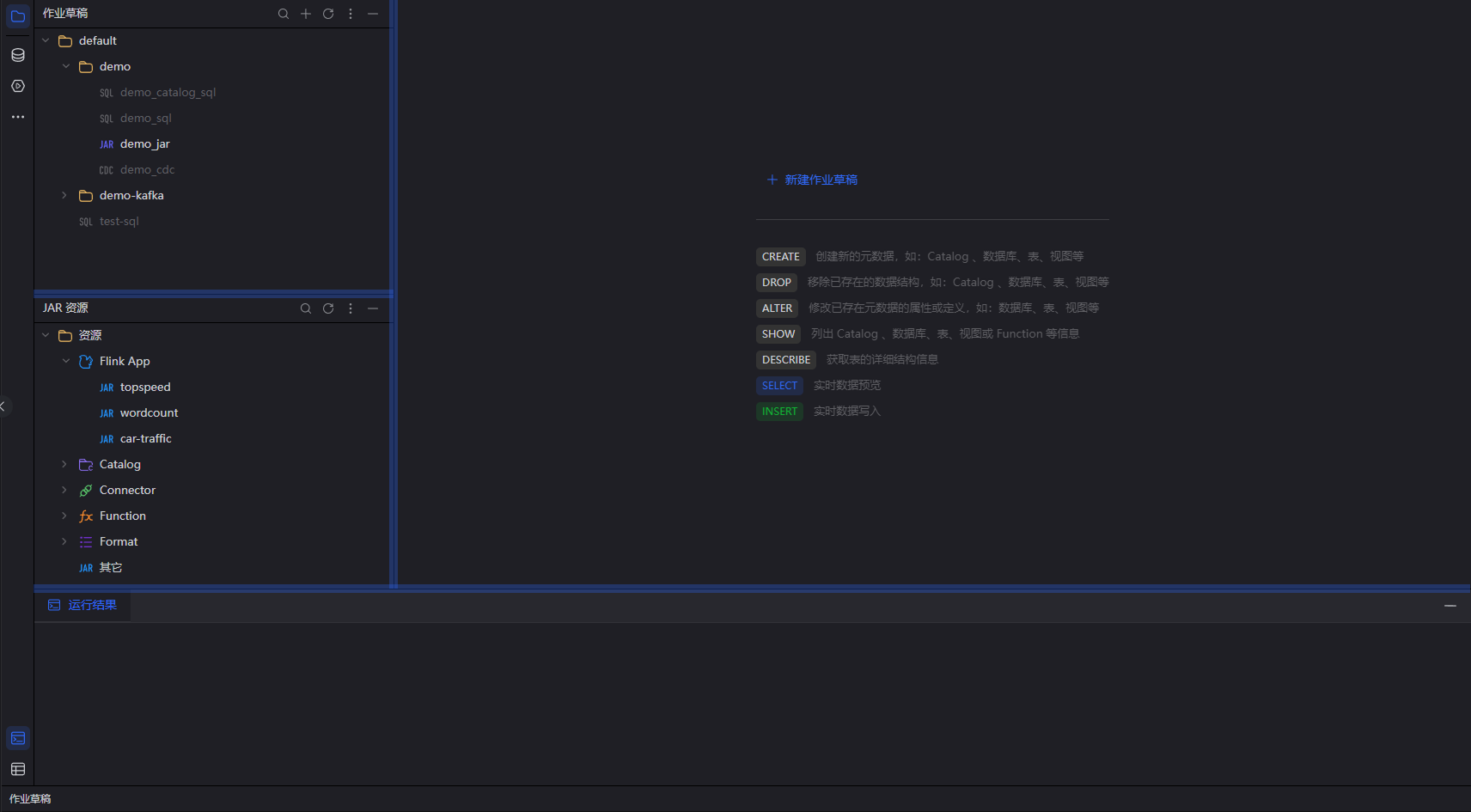
Task: Collapse the 作业草稿 panel
Action: (372, 14)
